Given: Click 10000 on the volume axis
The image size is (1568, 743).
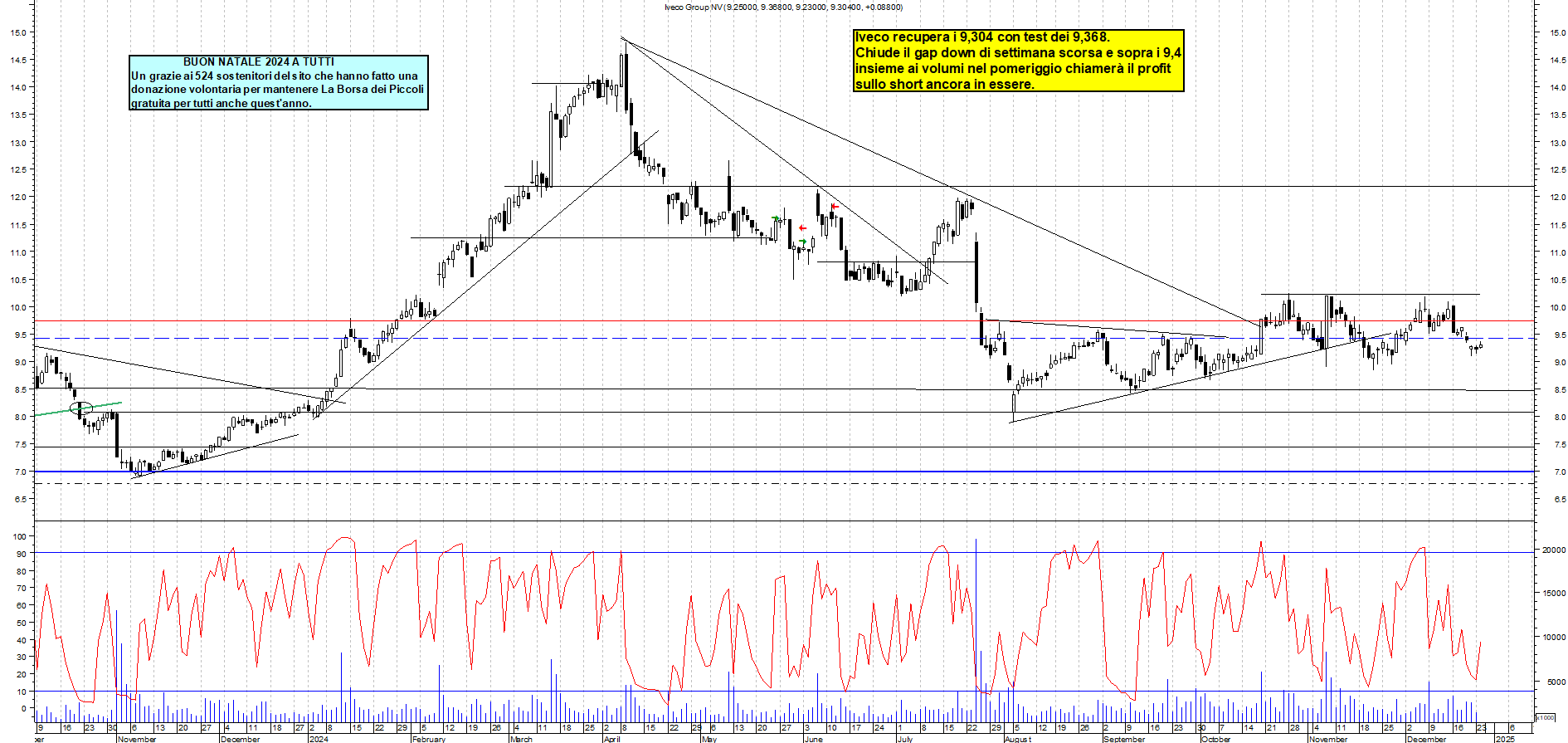Looking at the screenshot, I should pyautogui.click(x=1554, y=638).
